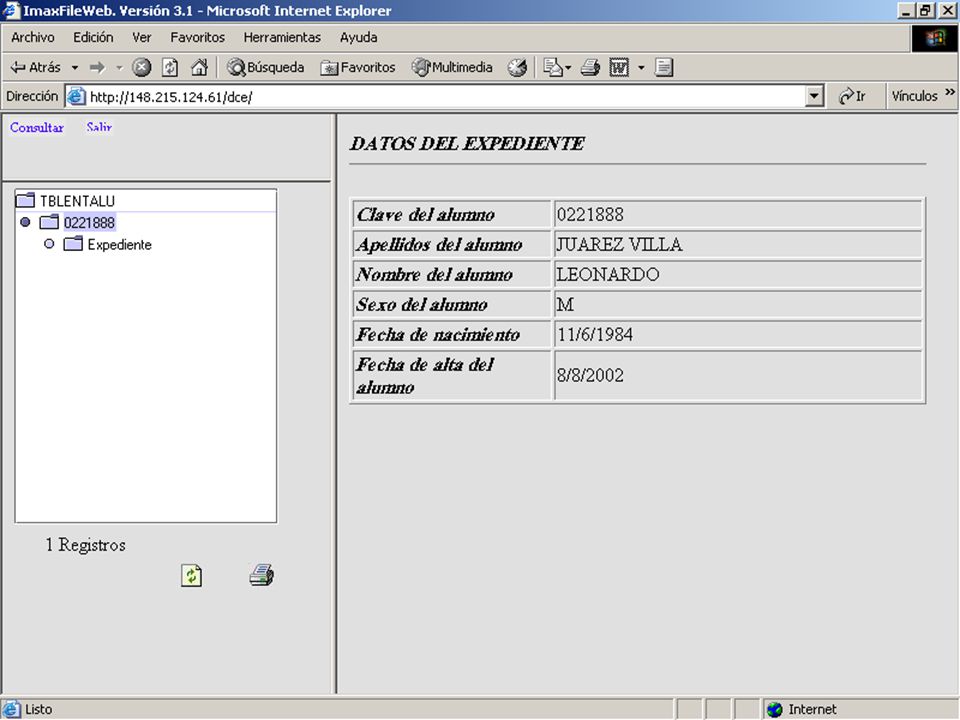The width and height of the screenshot is (960, 720).
Task: Select the Expediente tree node
Action: click(x=119, y=245)
